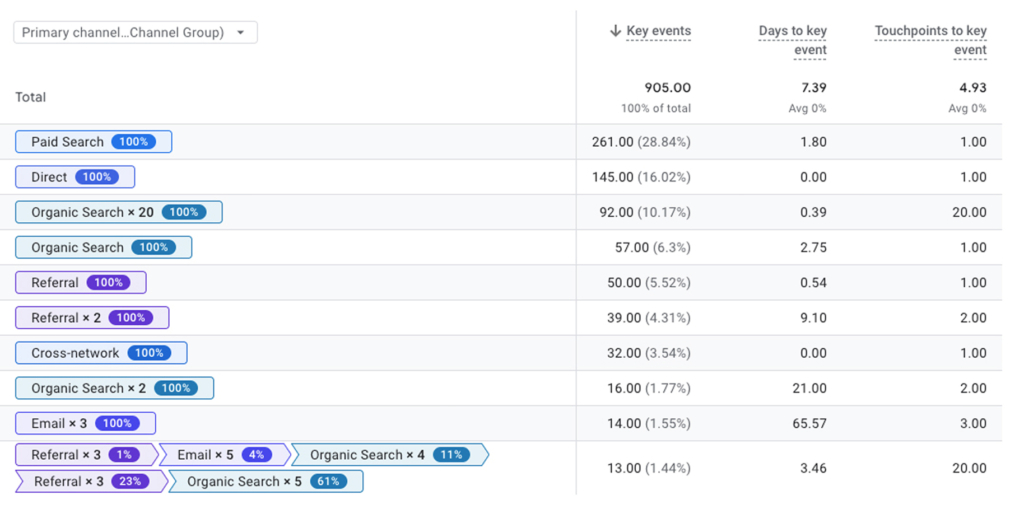Click the 13.00 (1.44%) key events cell
This screenshot has width=1024, height=523.
click(x=649, y=468)
